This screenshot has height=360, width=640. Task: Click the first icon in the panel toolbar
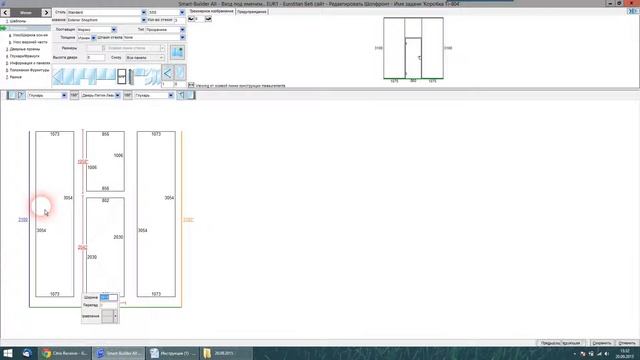(11, 95)
